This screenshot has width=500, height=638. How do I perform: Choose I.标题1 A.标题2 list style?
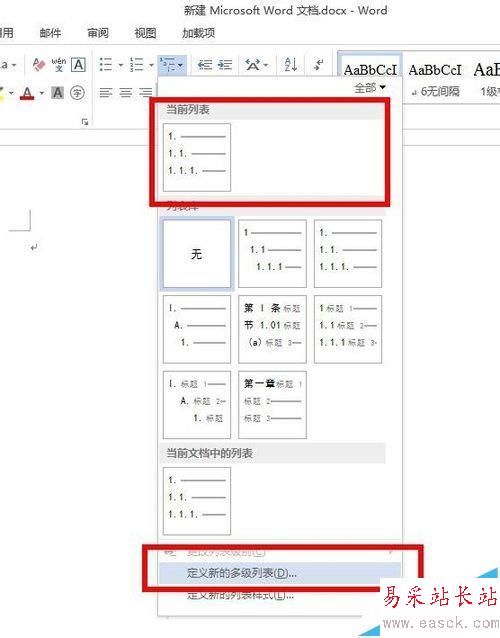pyautogui.click(x=197, y=405)
